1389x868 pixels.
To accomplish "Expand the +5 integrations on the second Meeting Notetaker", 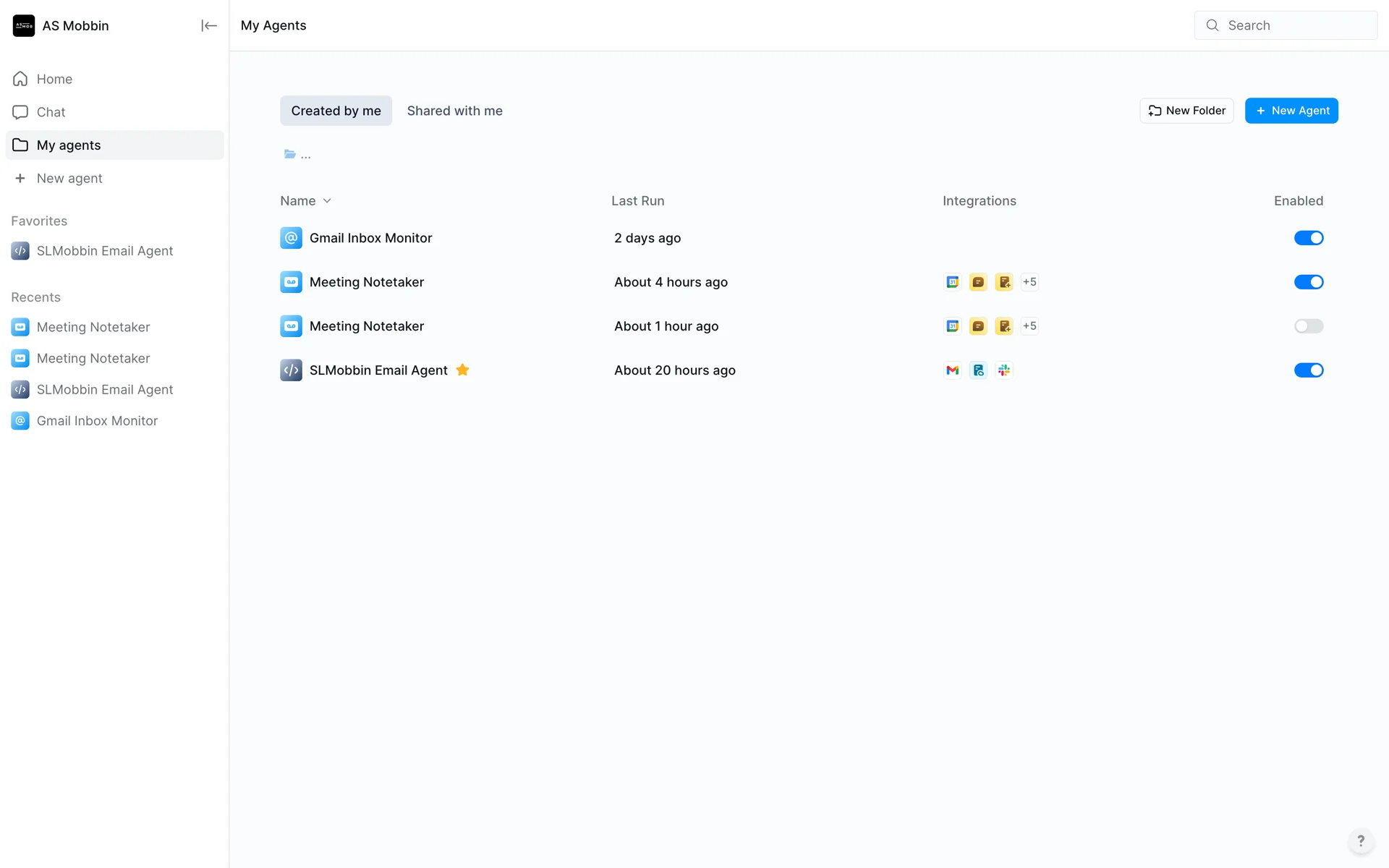I will 1029,326.
